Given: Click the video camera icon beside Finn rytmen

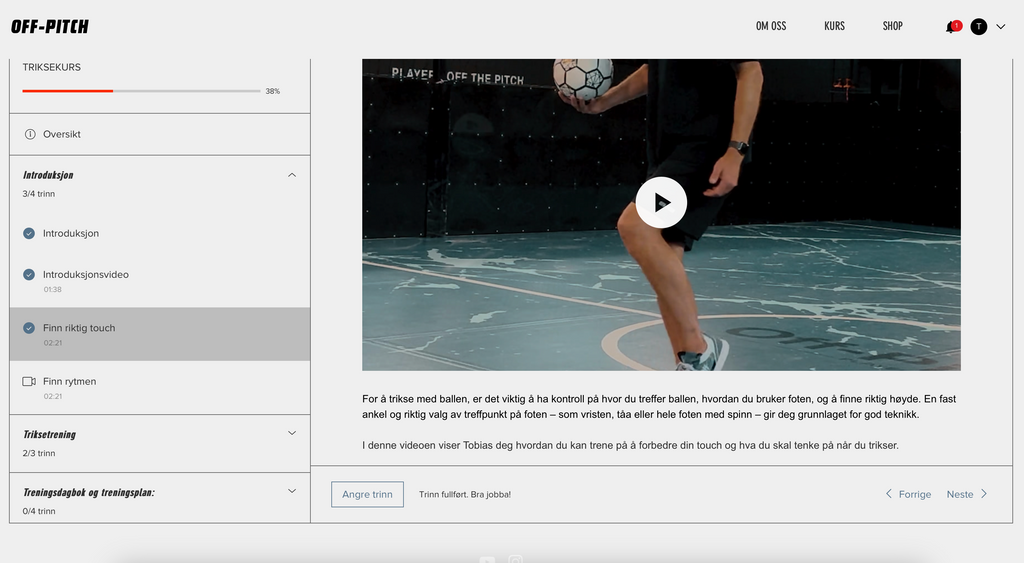Looking at the screenshot, I should click(29, 381).
